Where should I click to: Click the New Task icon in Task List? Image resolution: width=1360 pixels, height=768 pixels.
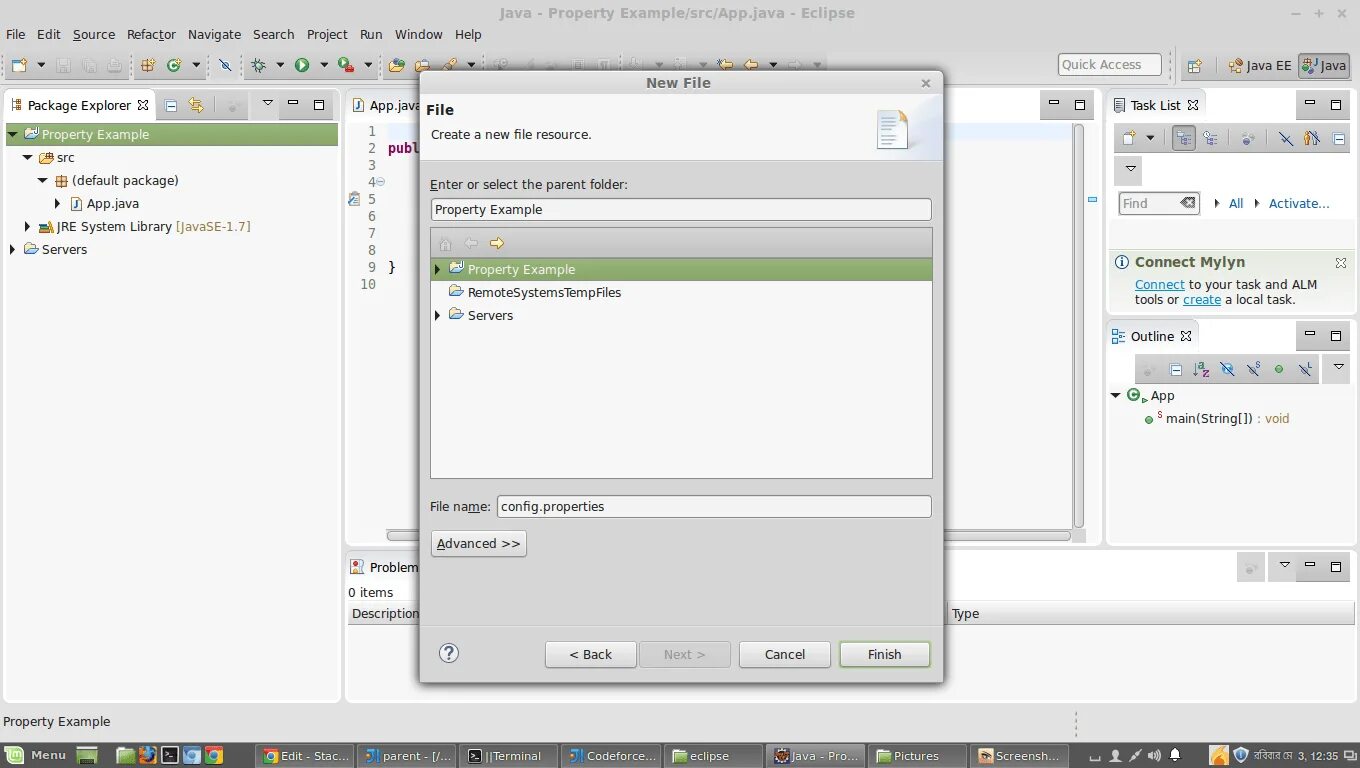(1129, 138)
